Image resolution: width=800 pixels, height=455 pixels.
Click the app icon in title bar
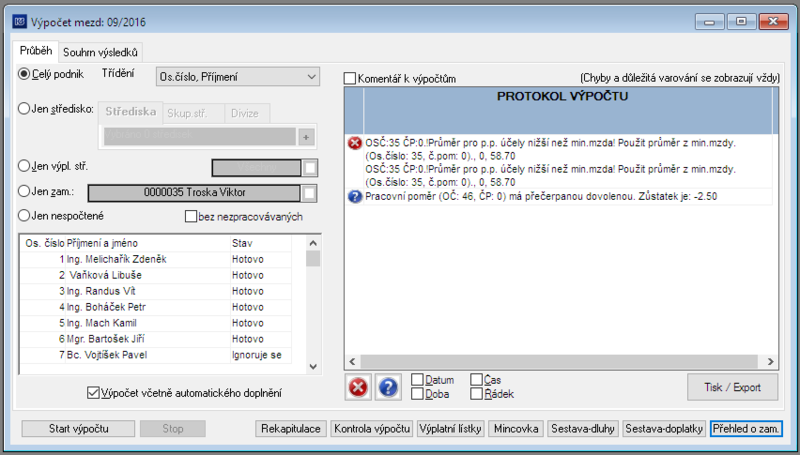pyautogui.click(x=19, y=22)
